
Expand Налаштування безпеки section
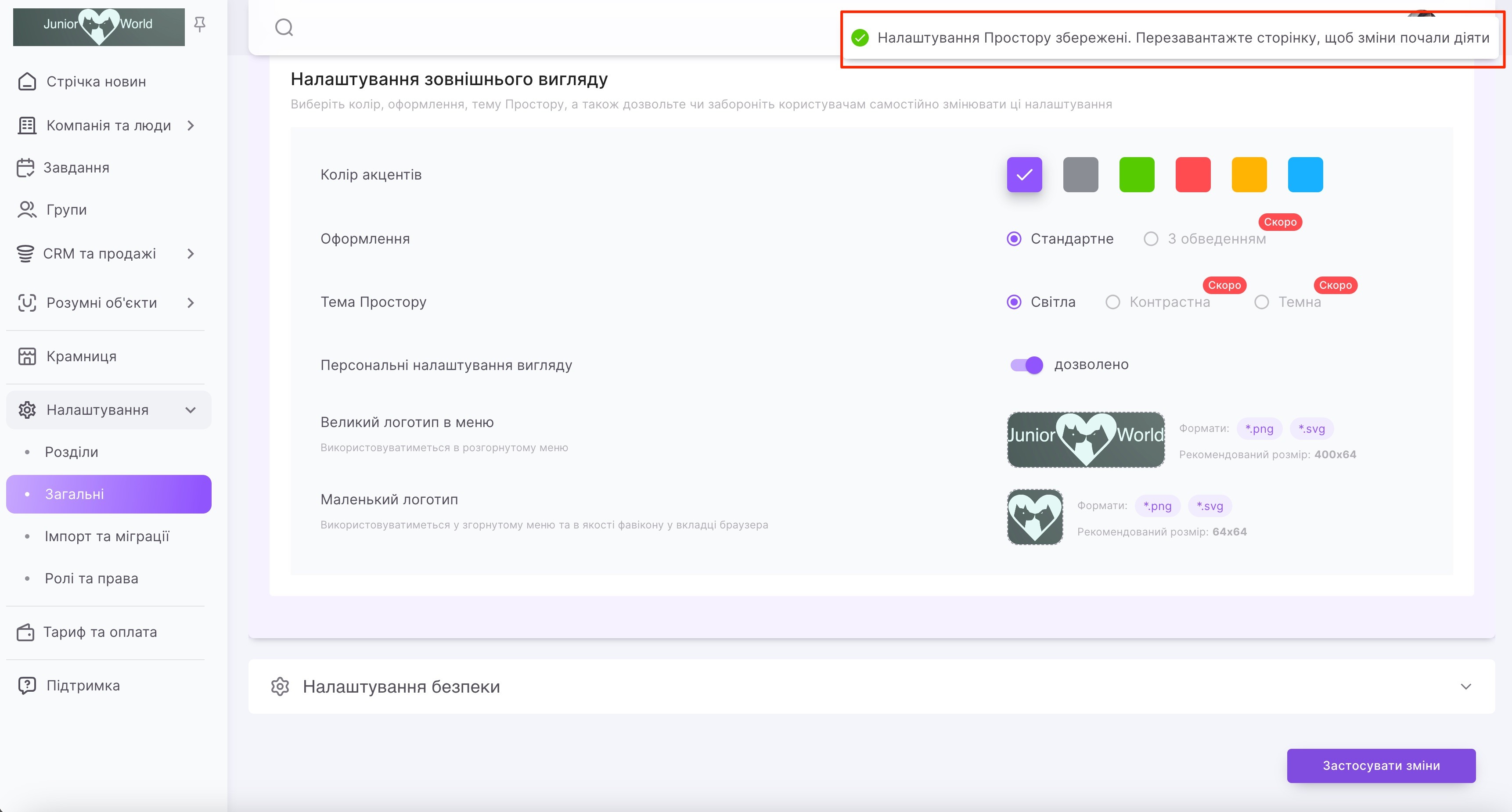(1465, 686)
